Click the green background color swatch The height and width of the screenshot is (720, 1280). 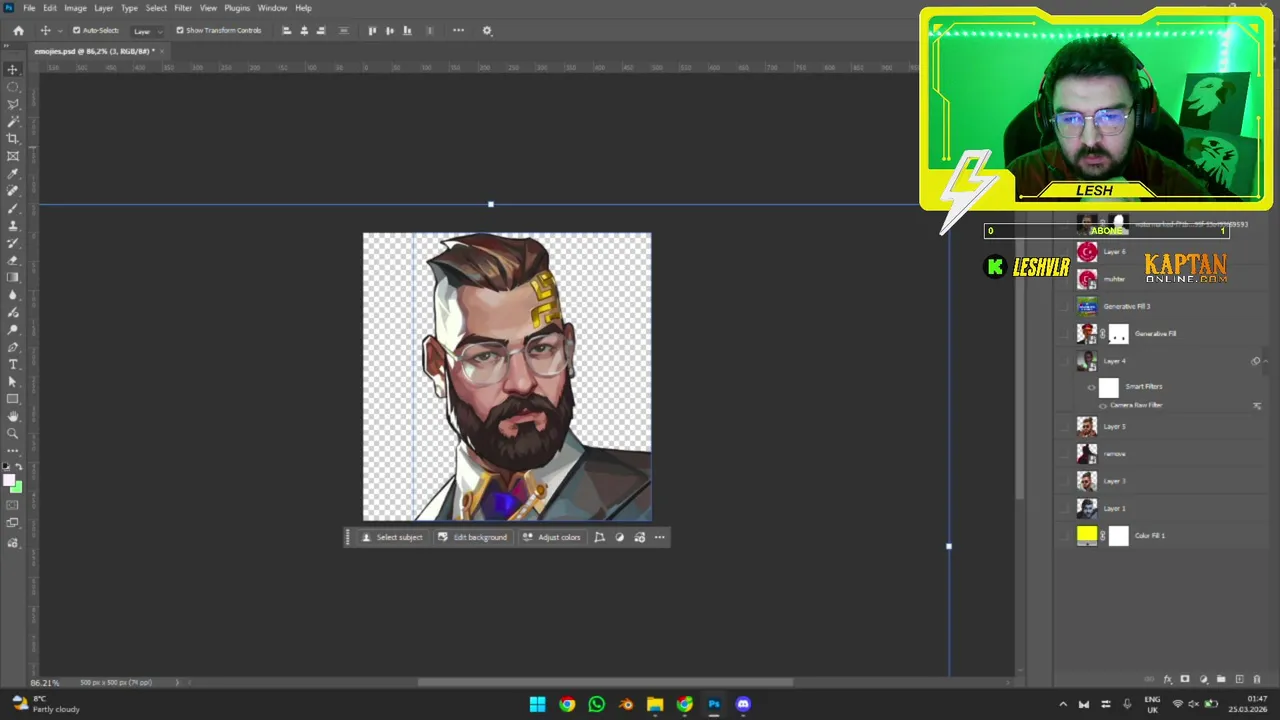tap(15, 487)
